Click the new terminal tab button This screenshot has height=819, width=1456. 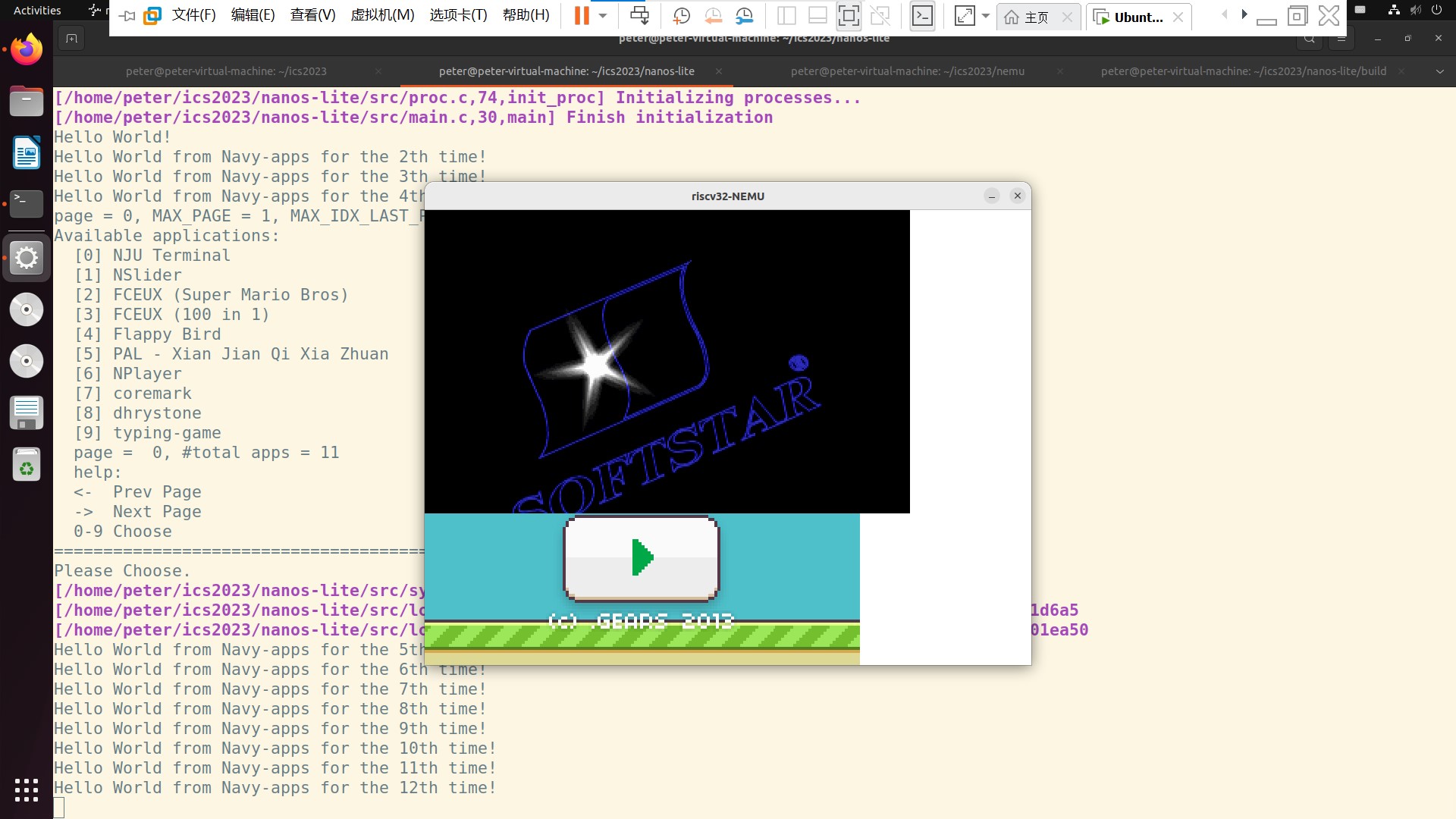point(71,39)
